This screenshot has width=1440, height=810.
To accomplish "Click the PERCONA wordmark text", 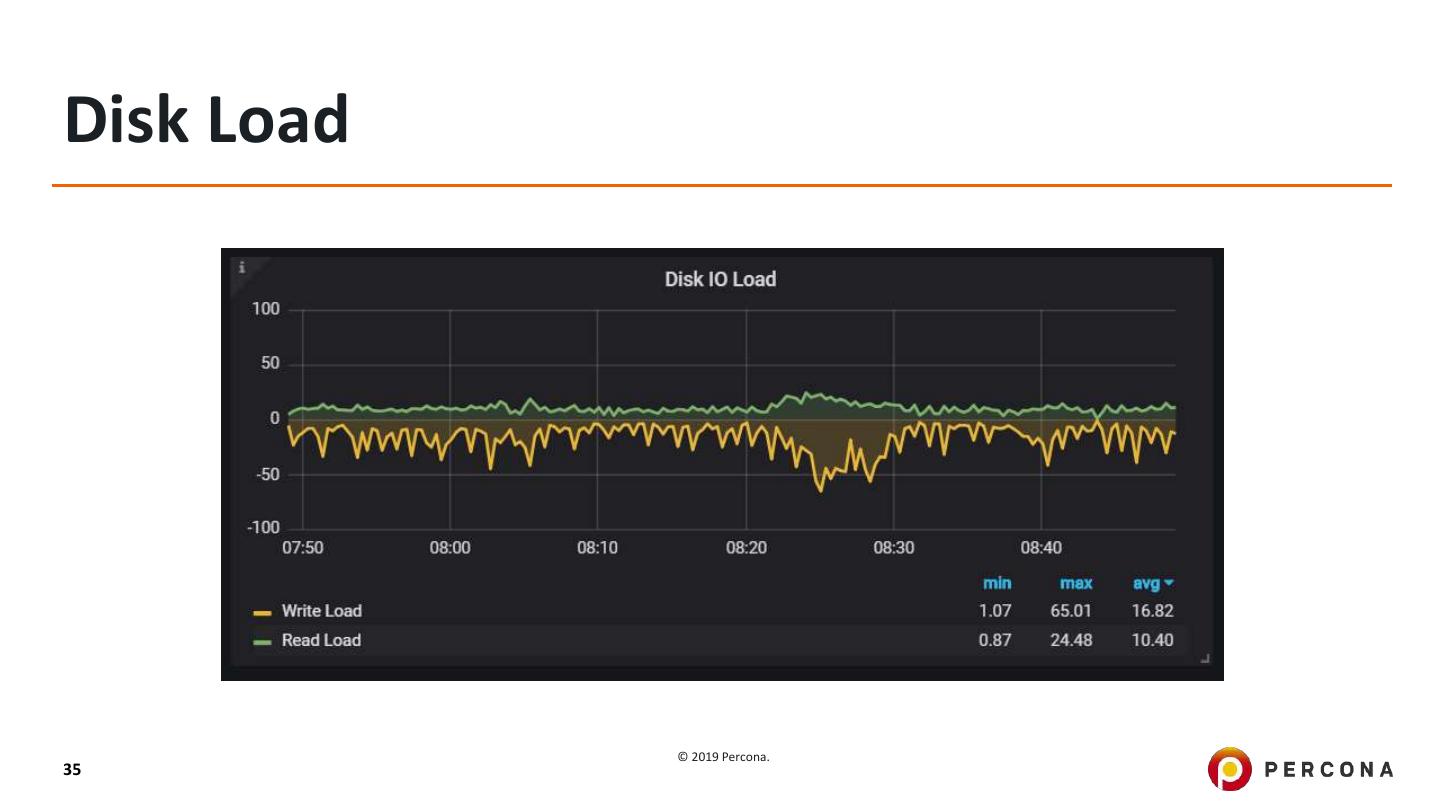I will tap(1330, 769).
